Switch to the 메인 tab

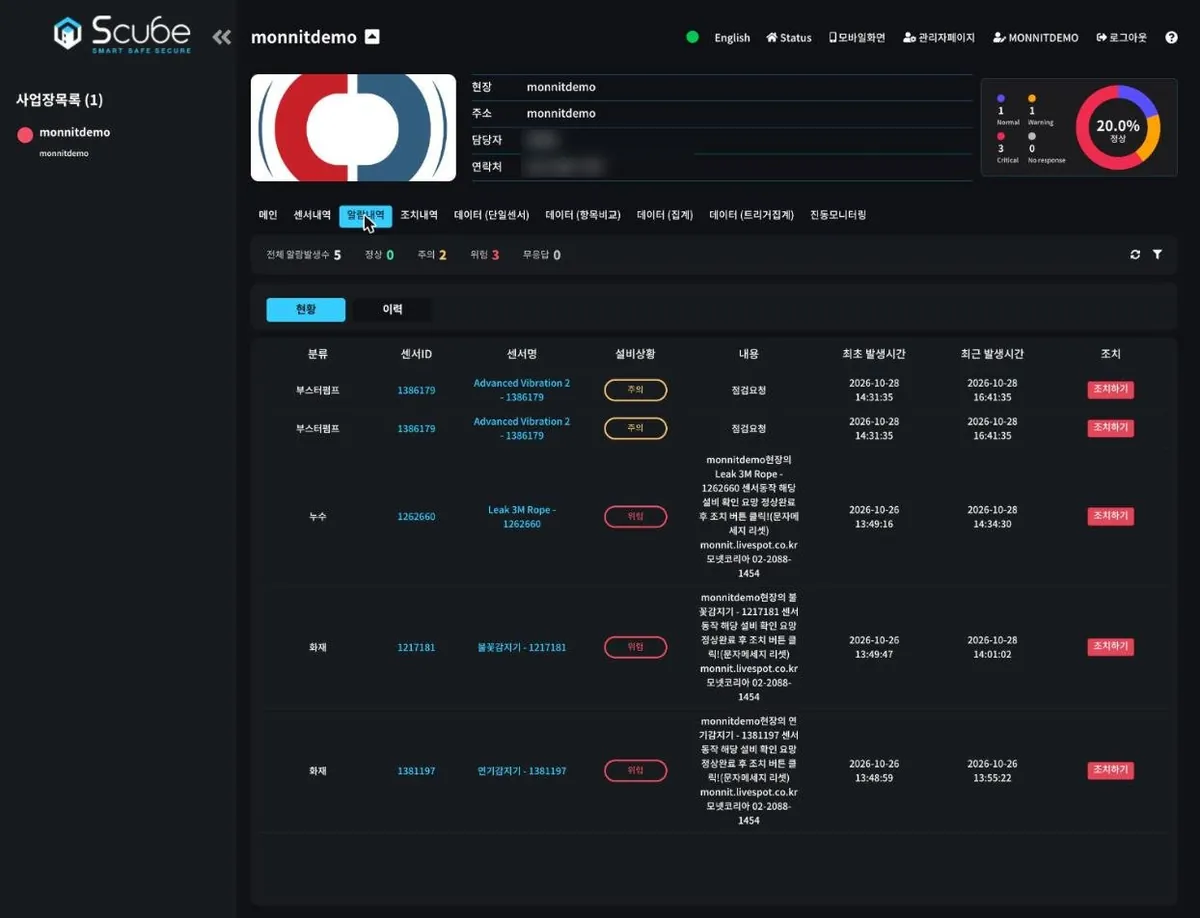(x=268, y=215)
